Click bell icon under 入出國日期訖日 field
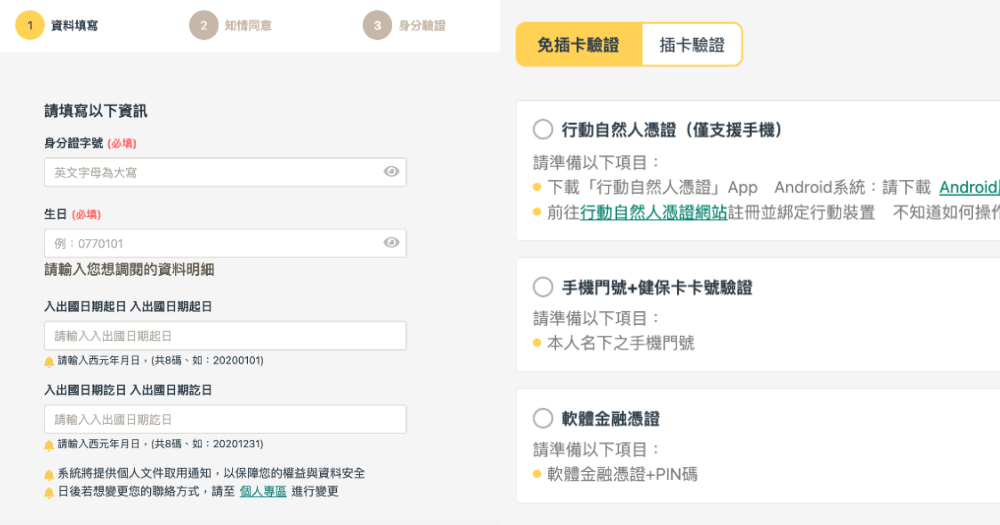1000x525 pixels. click(x=49, y=445)
